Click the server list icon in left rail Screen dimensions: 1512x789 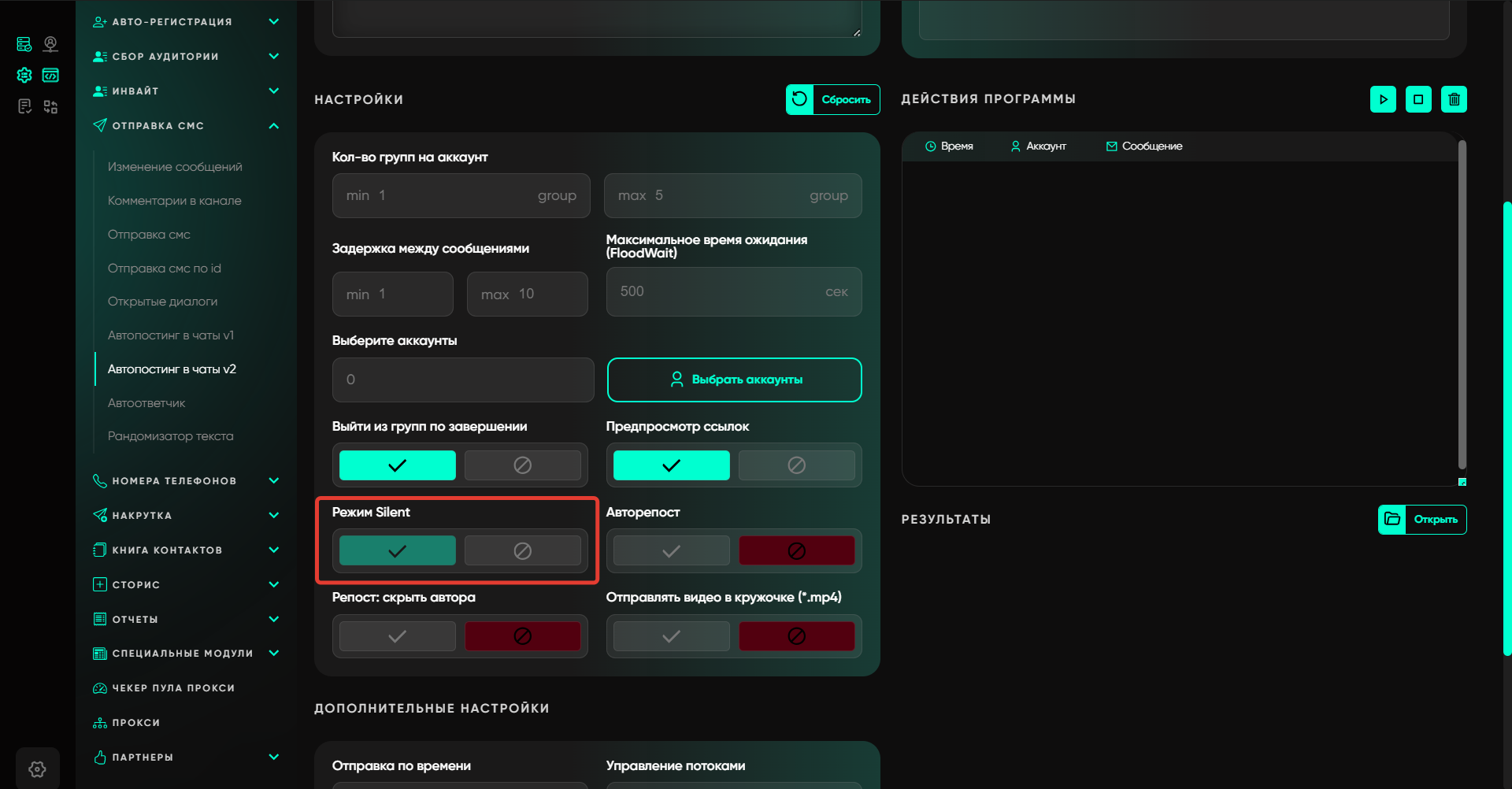point(24,44)
